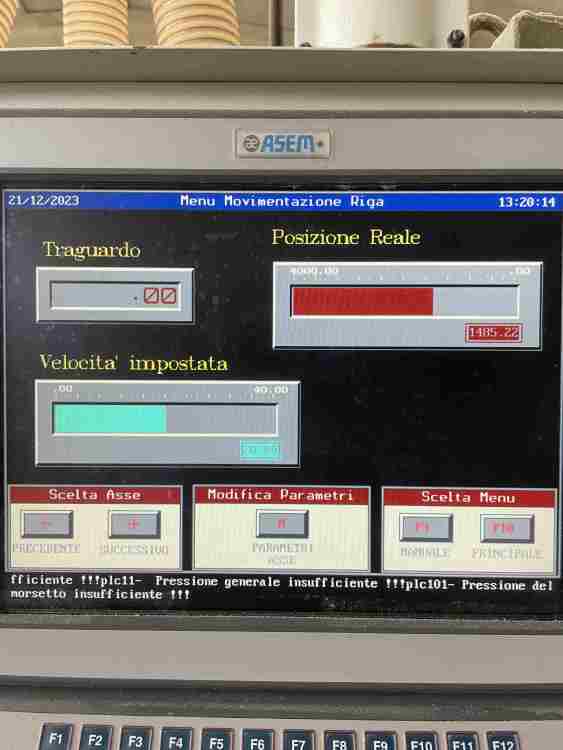Click the pressure alarm message line
This screenshot has height=750, width=563.
pos(281,588)
